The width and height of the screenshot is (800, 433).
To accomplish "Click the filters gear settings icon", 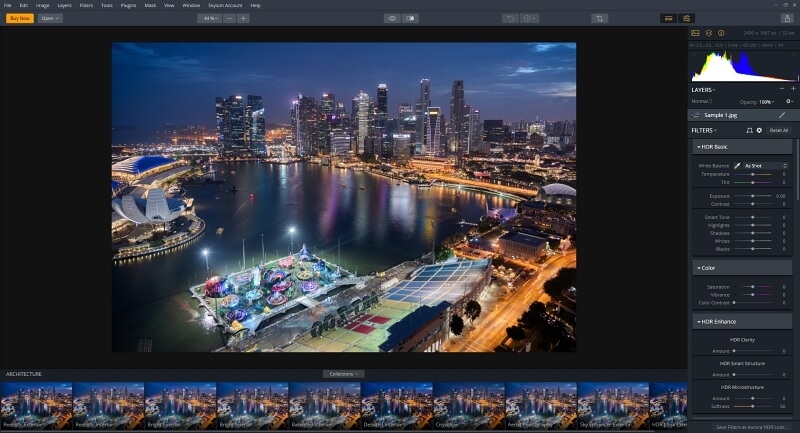I will (x=759, y=131).
